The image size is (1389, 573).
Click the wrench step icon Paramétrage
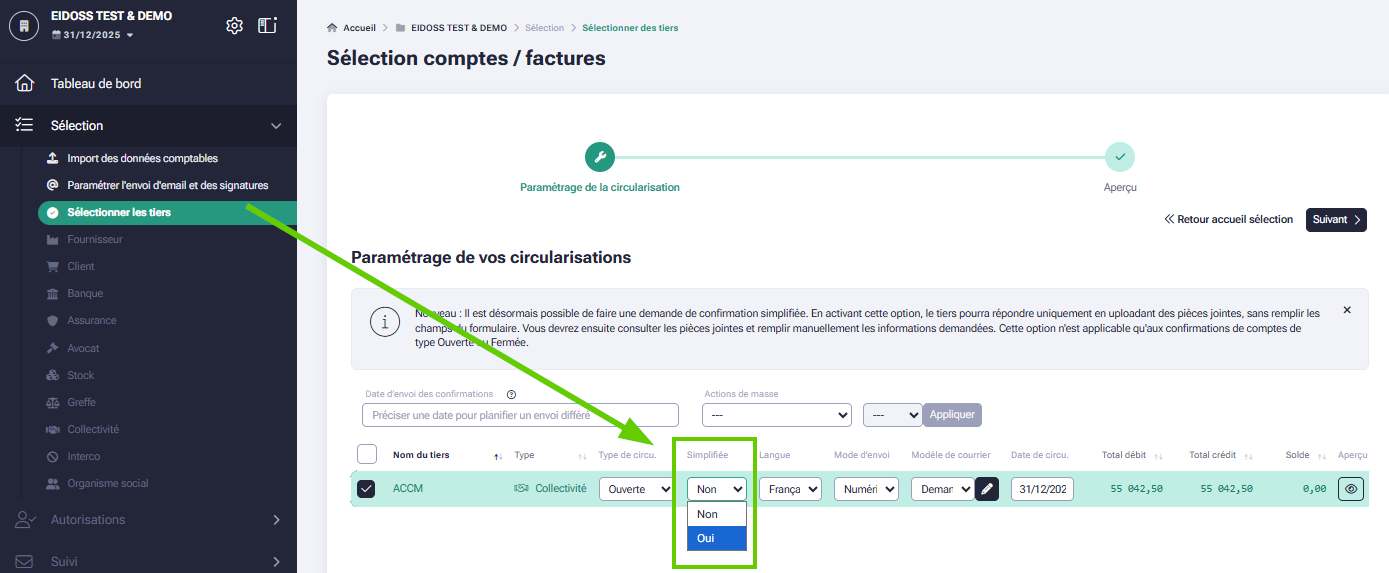600,157
